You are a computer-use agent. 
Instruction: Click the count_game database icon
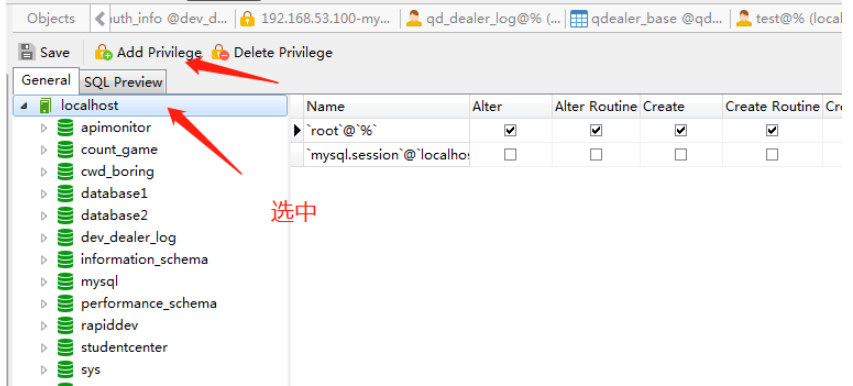[x=65, y=150]
